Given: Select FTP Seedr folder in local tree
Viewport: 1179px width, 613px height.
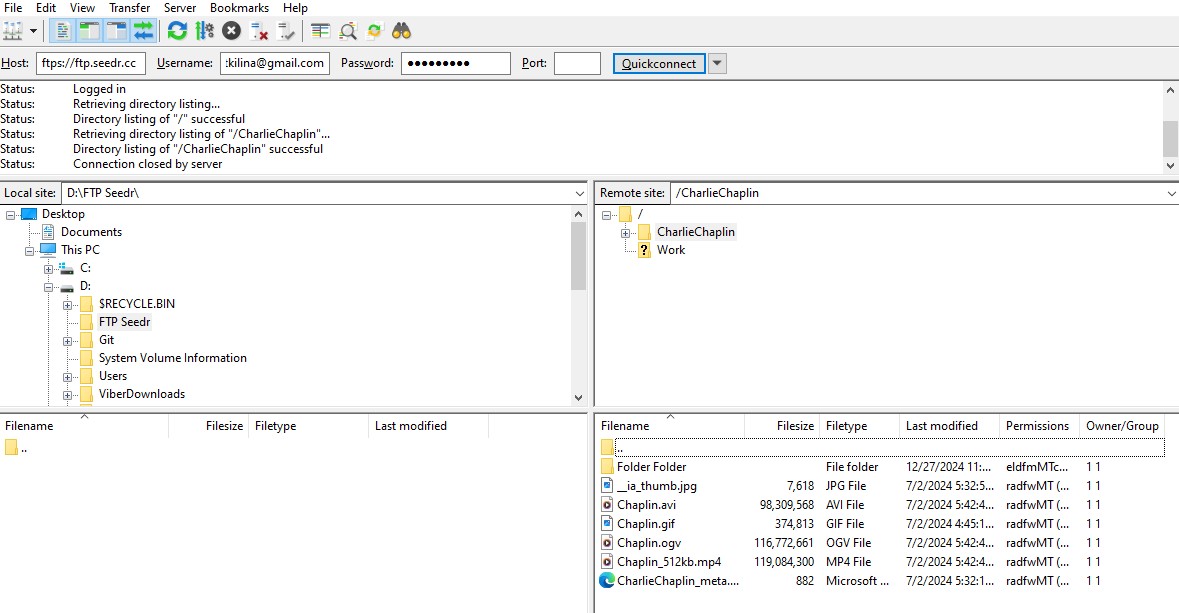Looking at the screenshot, I should click(125, 322).
